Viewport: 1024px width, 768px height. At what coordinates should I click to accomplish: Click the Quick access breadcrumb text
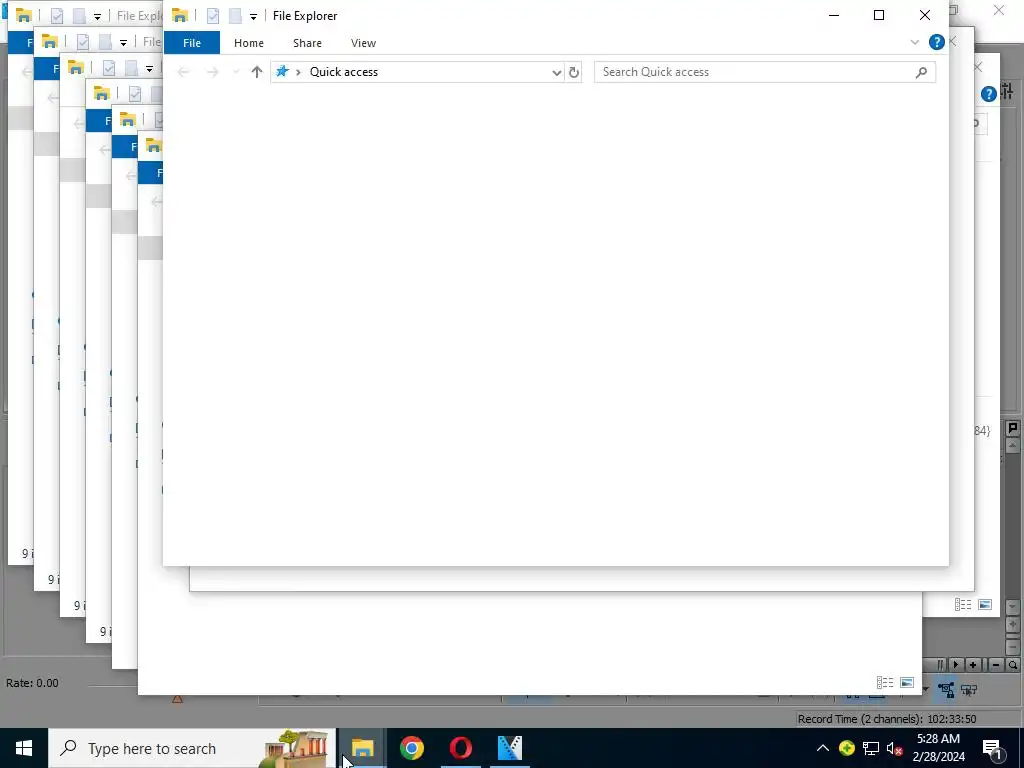[x=344, y=72]
